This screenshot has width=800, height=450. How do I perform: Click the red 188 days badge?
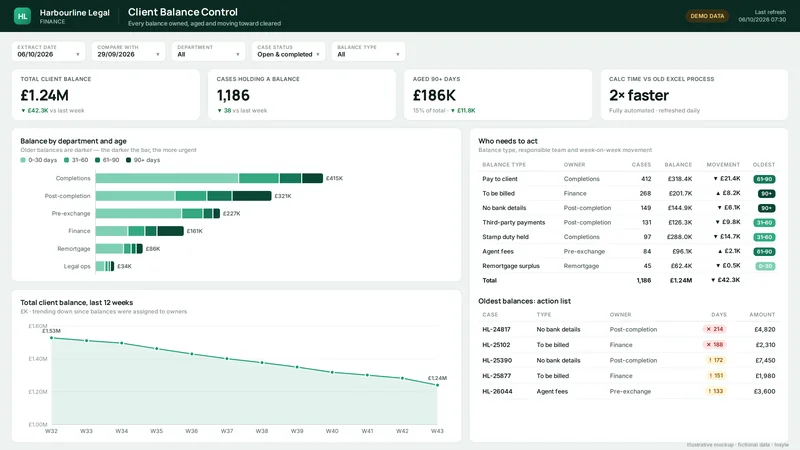(x=715, y=344)
